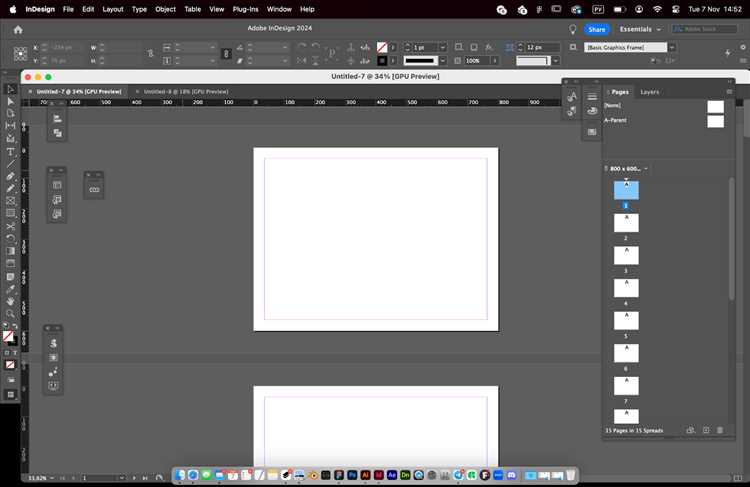
Task: Open the File menu
Action: coord(68,9)
